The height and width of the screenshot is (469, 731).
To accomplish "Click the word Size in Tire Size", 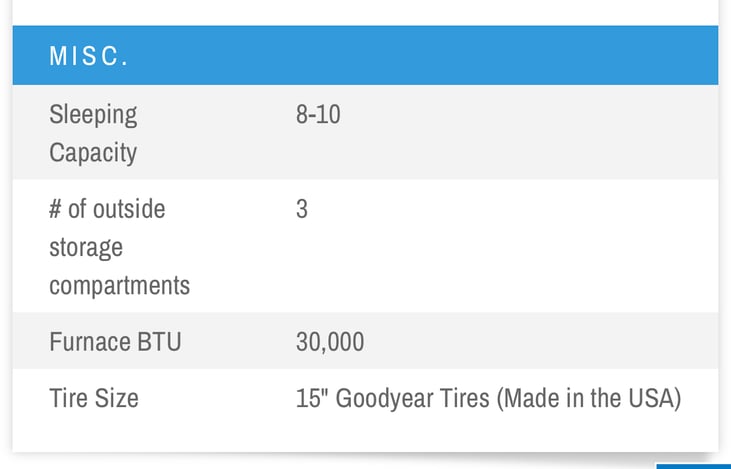I will pos(117,398).
